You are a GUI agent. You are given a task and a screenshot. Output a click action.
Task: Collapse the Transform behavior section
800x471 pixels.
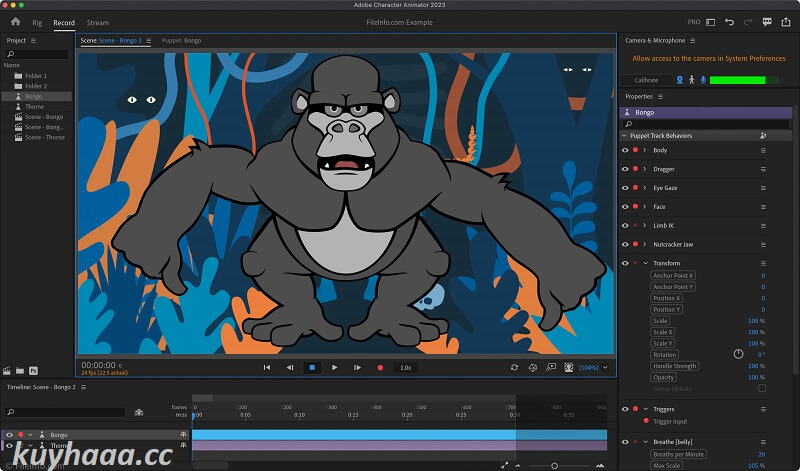[645, 263]
